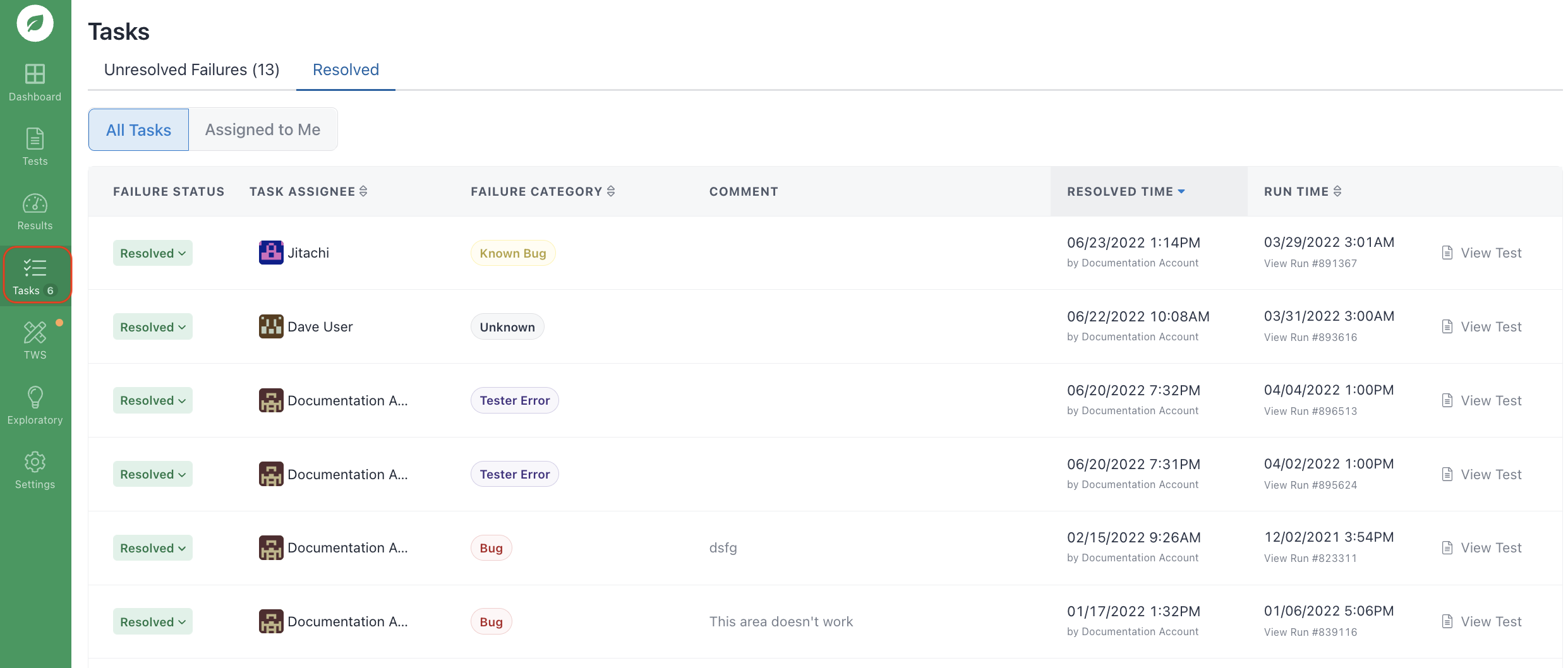Screen dimensions: 1568x668
Task: Click Dave User's avatar icon
Action: (271, 326)
